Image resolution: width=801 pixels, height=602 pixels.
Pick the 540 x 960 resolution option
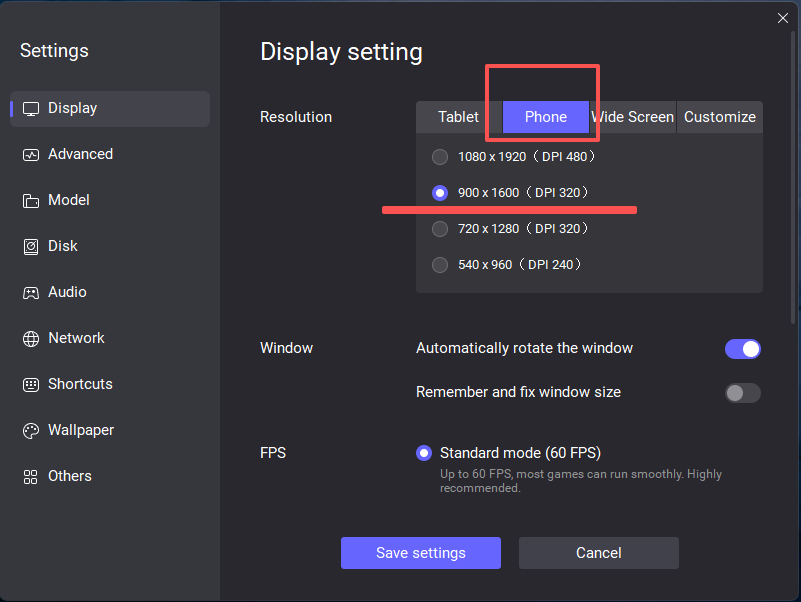pyautogui.click(x=440, y=265)
